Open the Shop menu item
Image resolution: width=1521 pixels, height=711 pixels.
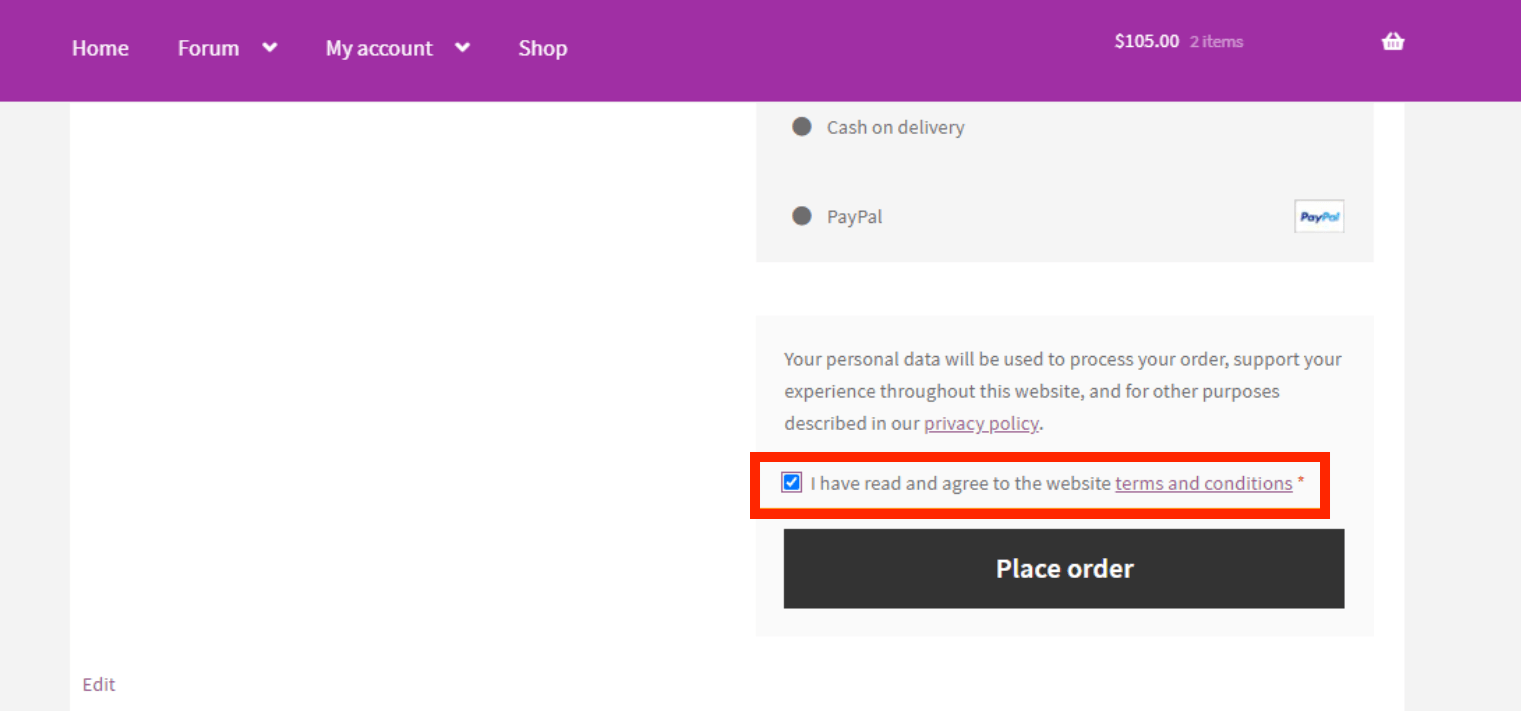[x=543, y=48]
